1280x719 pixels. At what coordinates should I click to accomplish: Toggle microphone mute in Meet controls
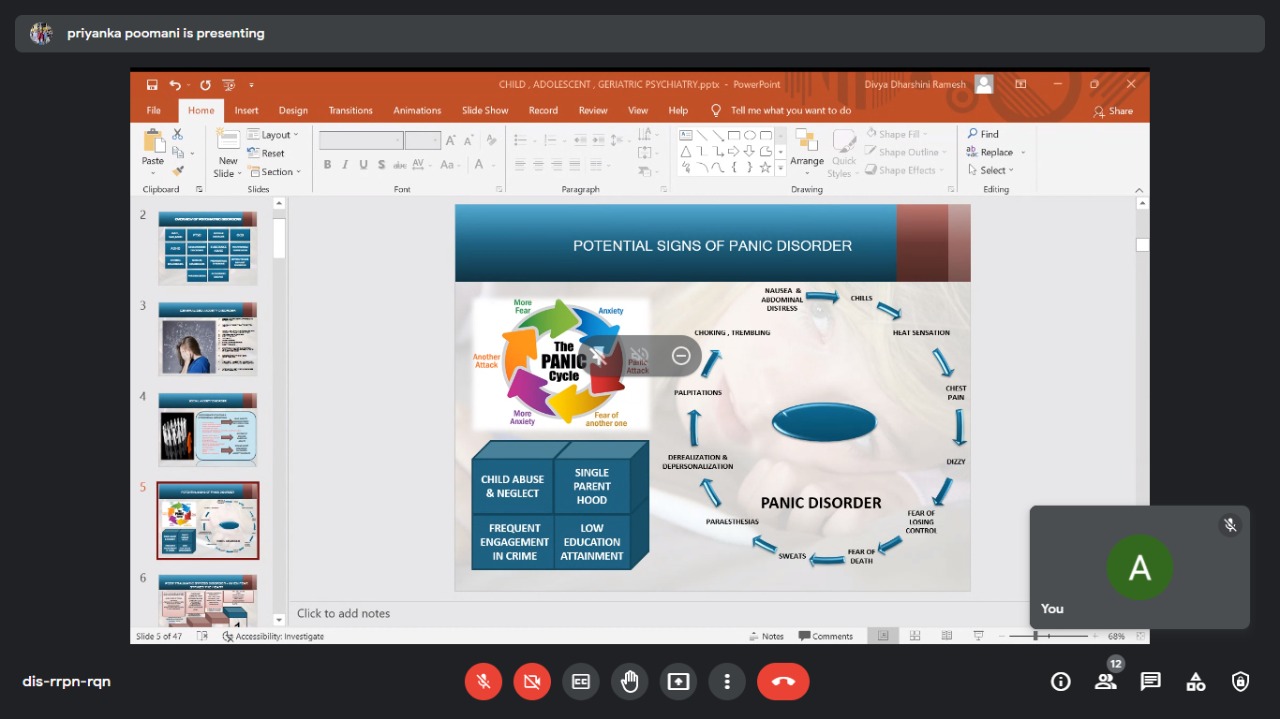click(x=483, y=681)
